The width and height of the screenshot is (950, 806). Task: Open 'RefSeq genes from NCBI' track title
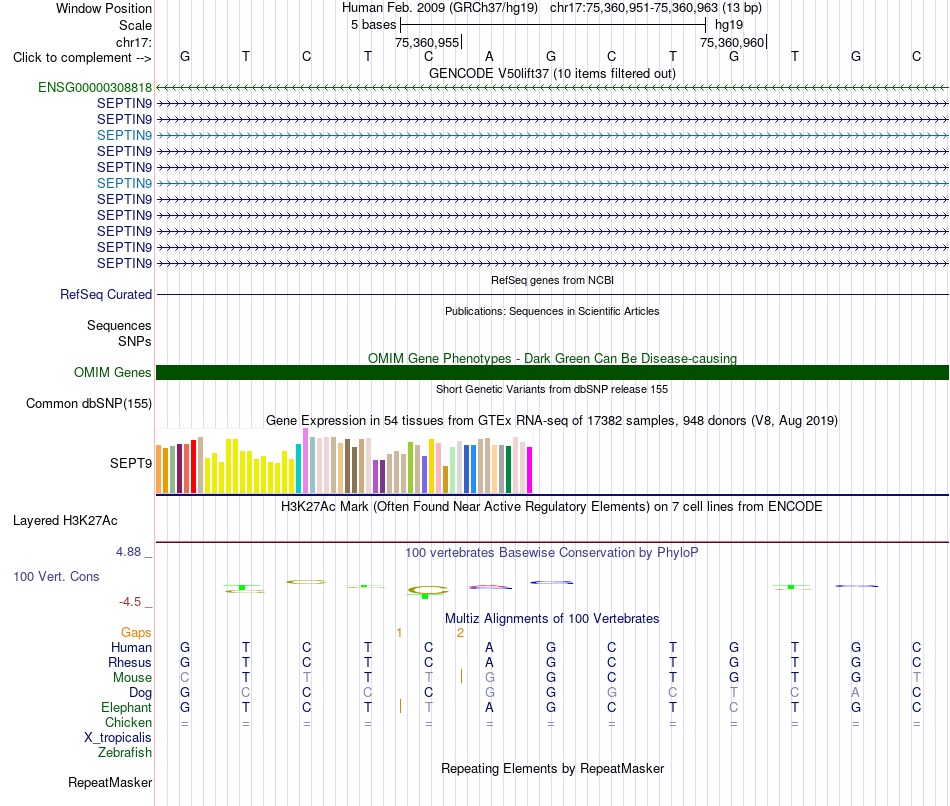(552, 281)
